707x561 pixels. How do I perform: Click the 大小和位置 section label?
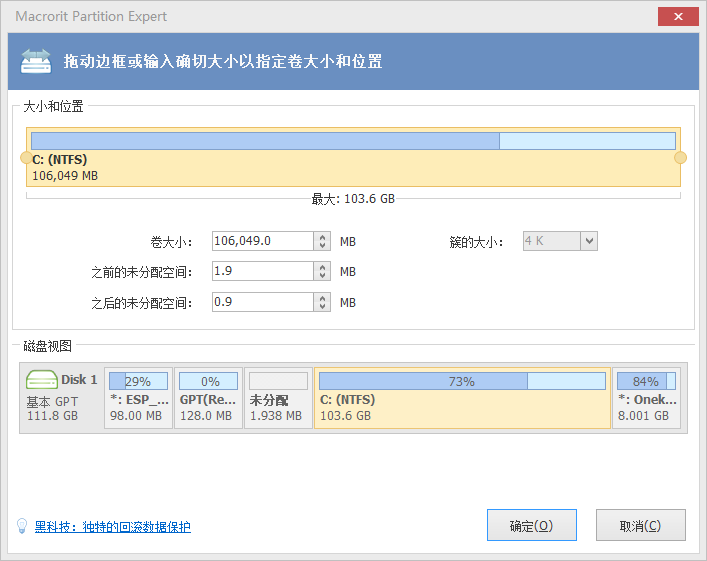(x=53, y=106)
